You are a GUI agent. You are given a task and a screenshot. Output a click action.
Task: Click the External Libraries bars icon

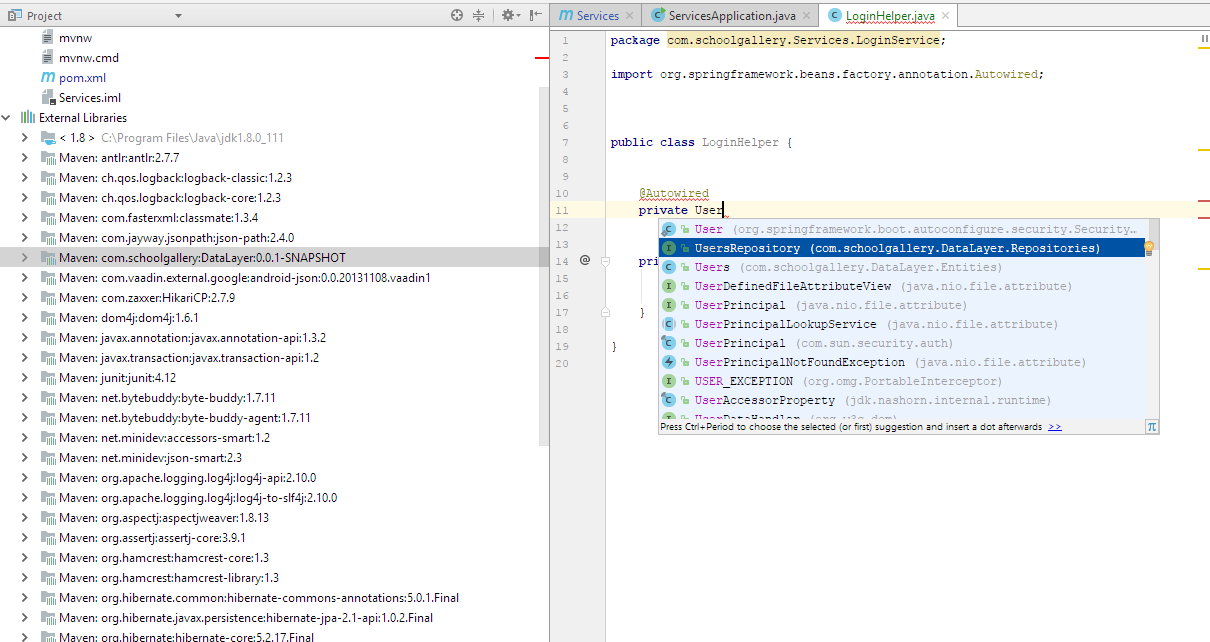28,118
